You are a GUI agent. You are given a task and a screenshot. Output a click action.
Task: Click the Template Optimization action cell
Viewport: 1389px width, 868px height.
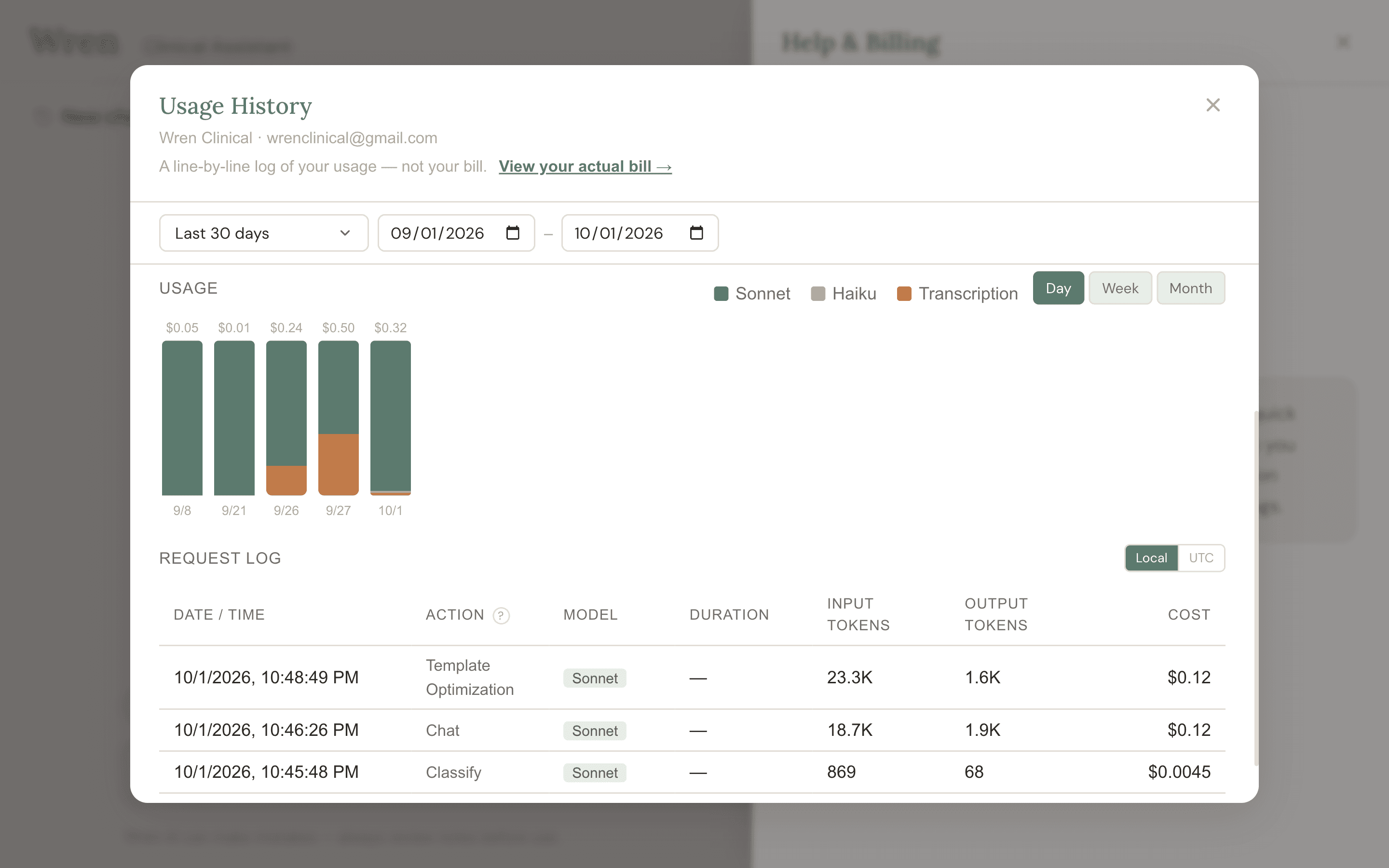(x=469, y=678)
